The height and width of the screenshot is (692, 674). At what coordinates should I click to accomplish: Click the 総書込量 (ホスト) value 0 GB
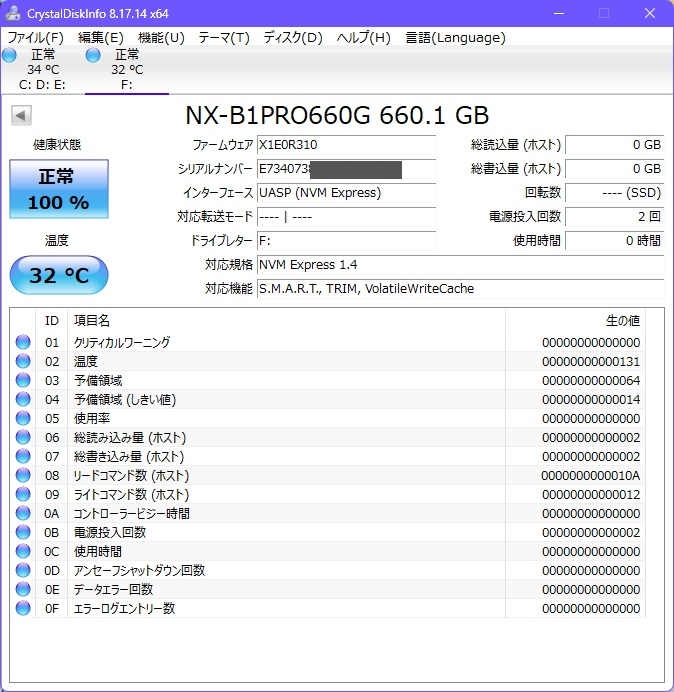(614, 169)
